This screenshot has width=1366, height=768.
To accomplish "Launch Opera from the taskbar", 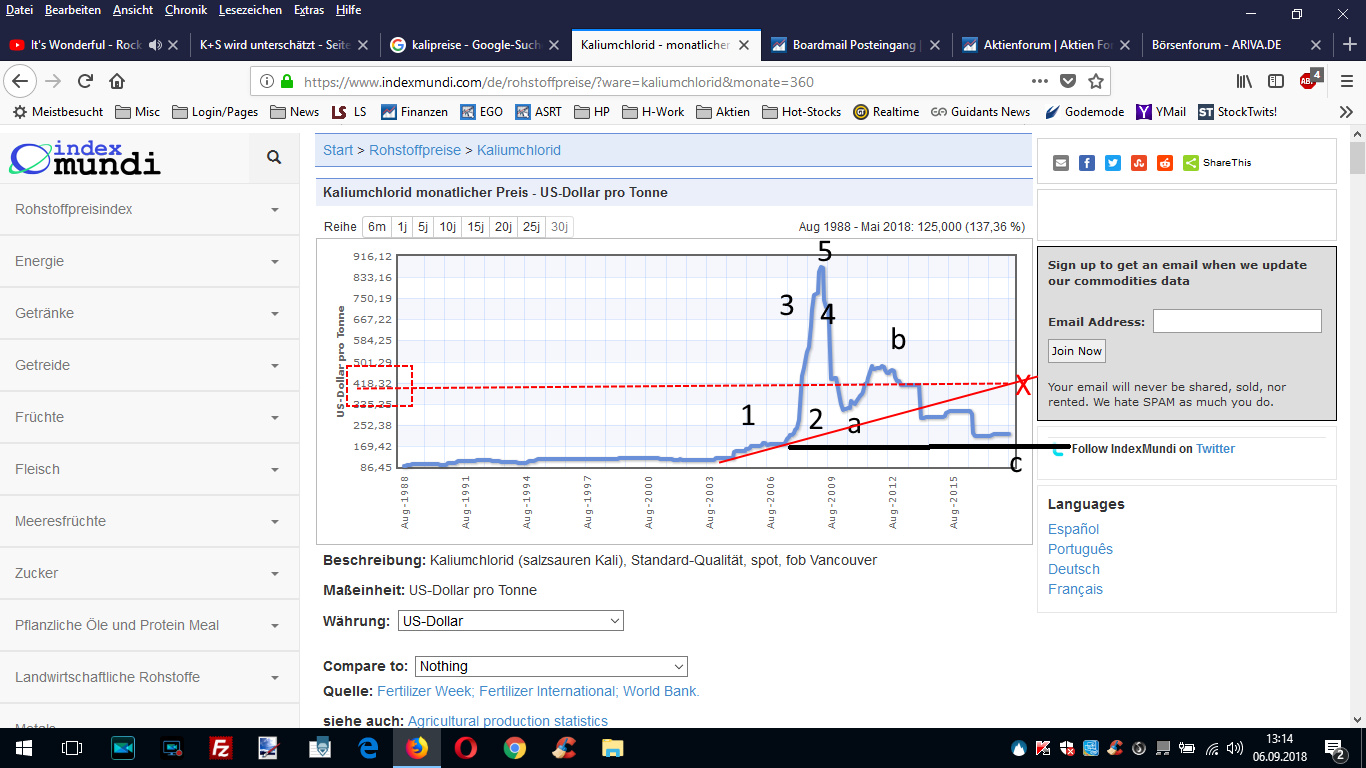I will tap(466, 748).
